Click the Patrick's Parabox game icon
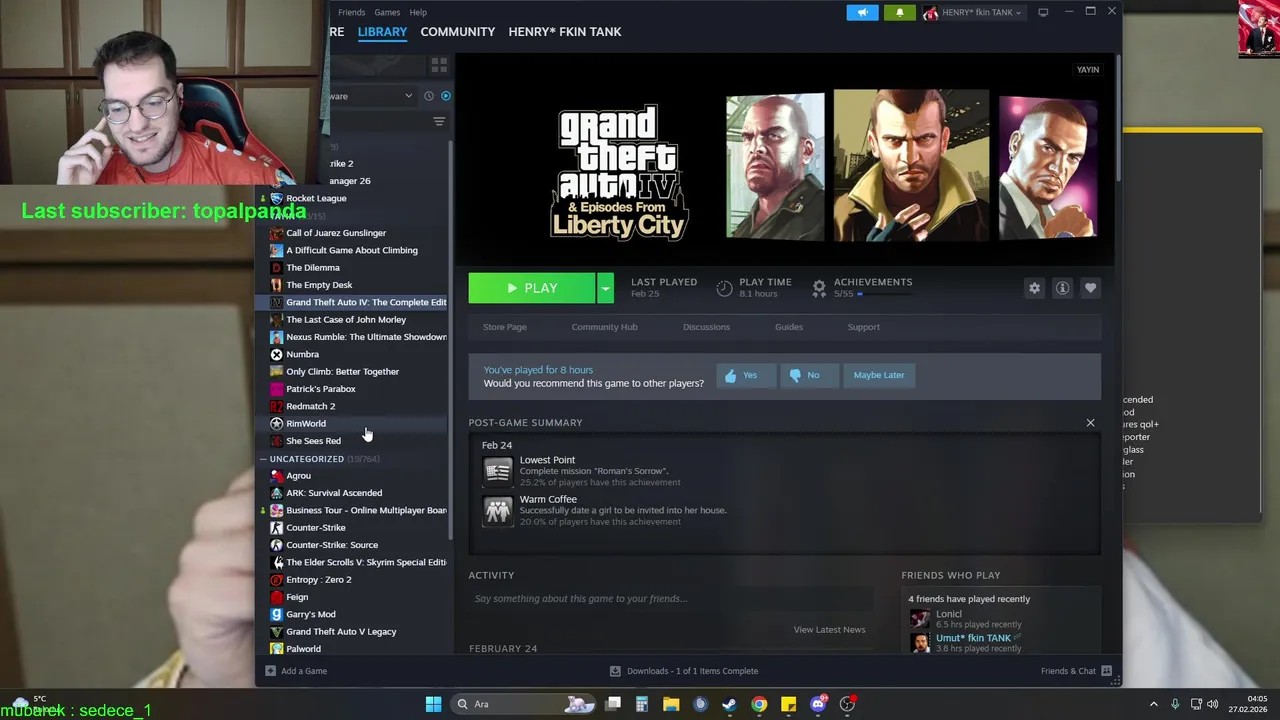 pos(277,389)
